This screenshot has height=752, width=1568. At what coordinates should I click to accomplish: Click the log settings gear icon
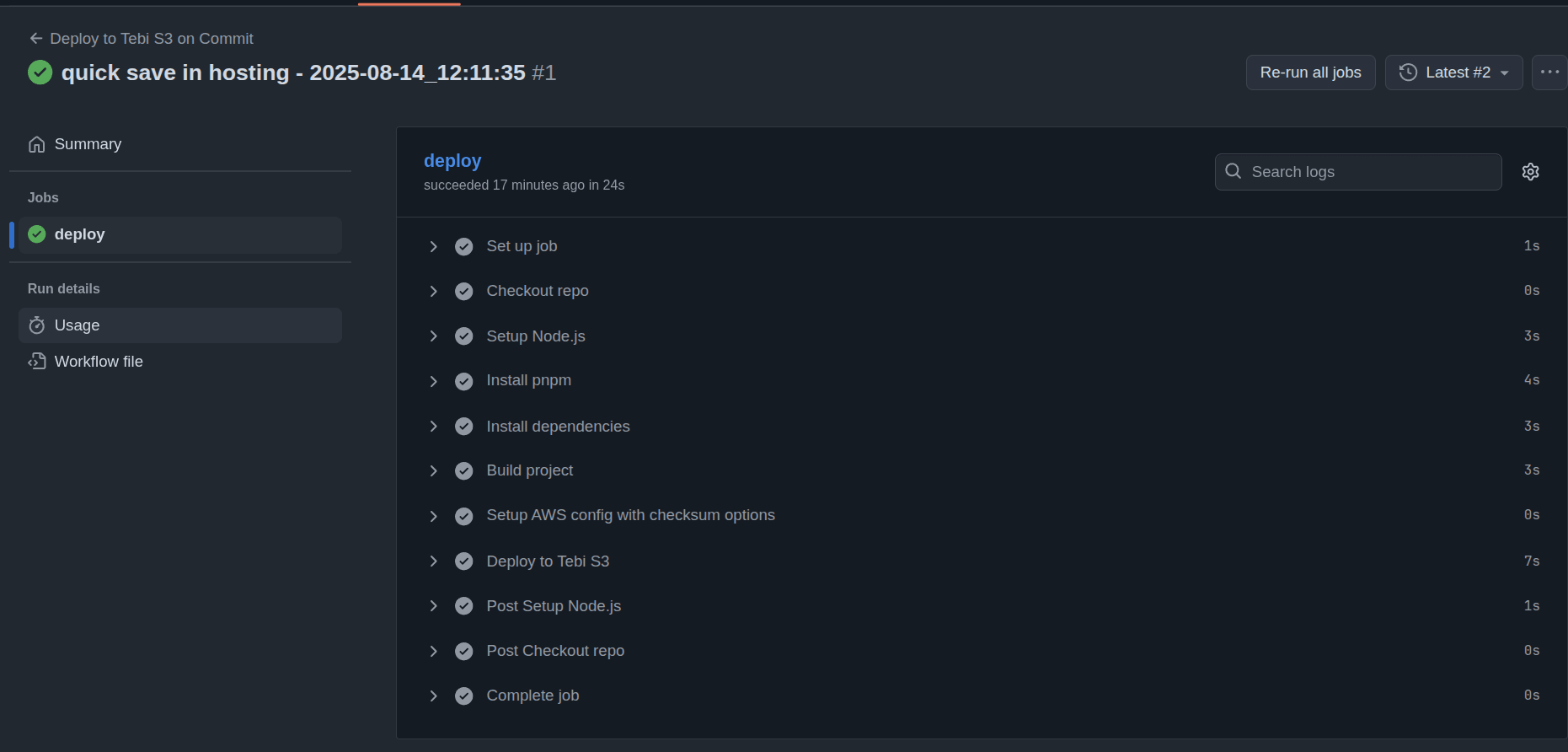click(1530, 172)
